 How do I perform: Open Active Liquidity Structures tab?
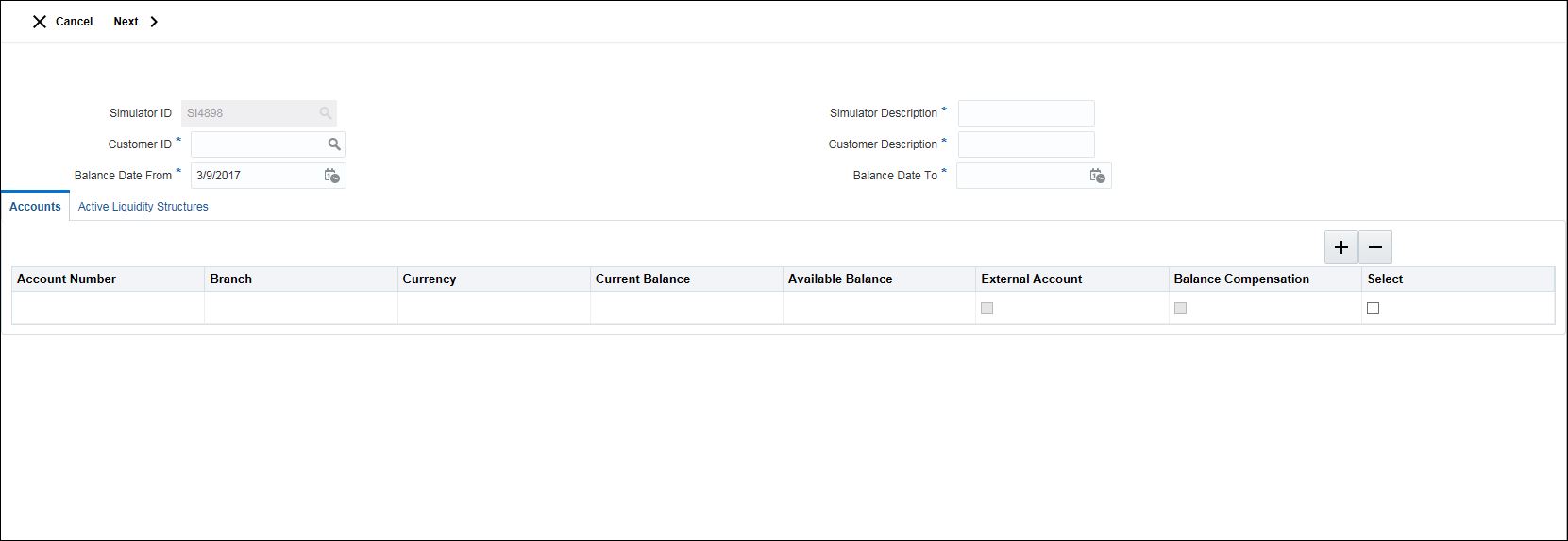[143, 207]
